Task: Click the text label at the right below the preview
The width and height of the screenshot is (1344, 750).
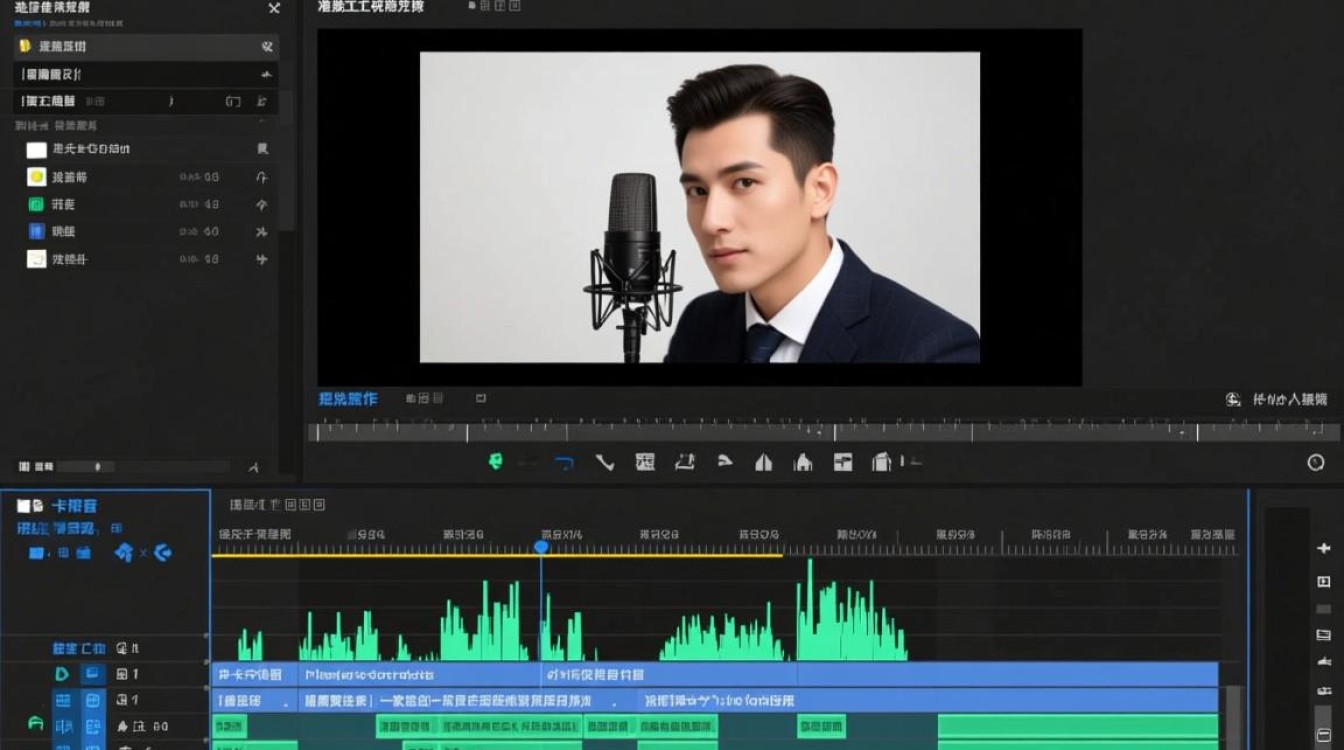Action: 1290,399
